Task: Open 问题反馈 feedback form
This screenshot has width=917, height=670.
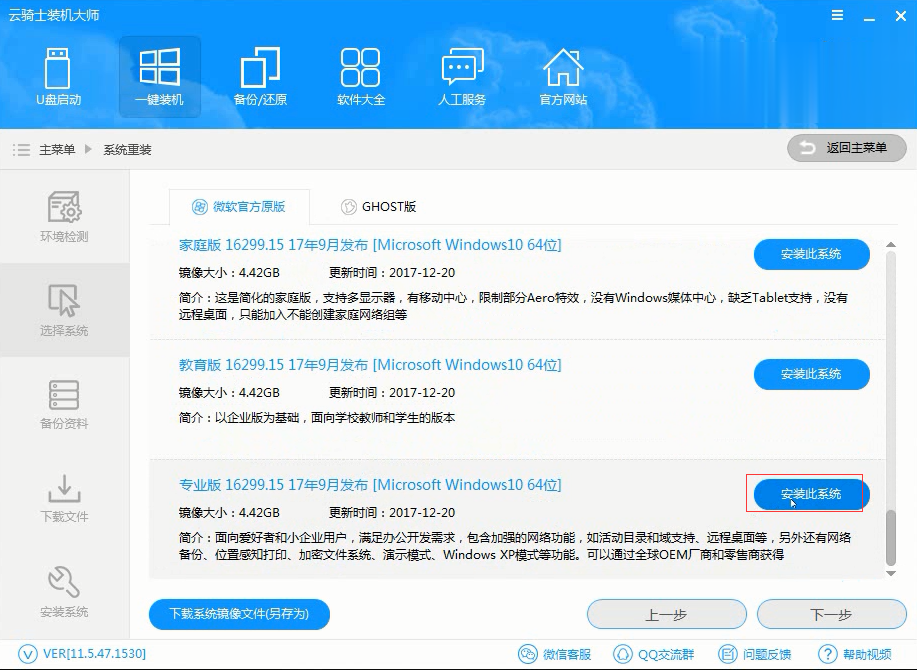Action: 754,654
